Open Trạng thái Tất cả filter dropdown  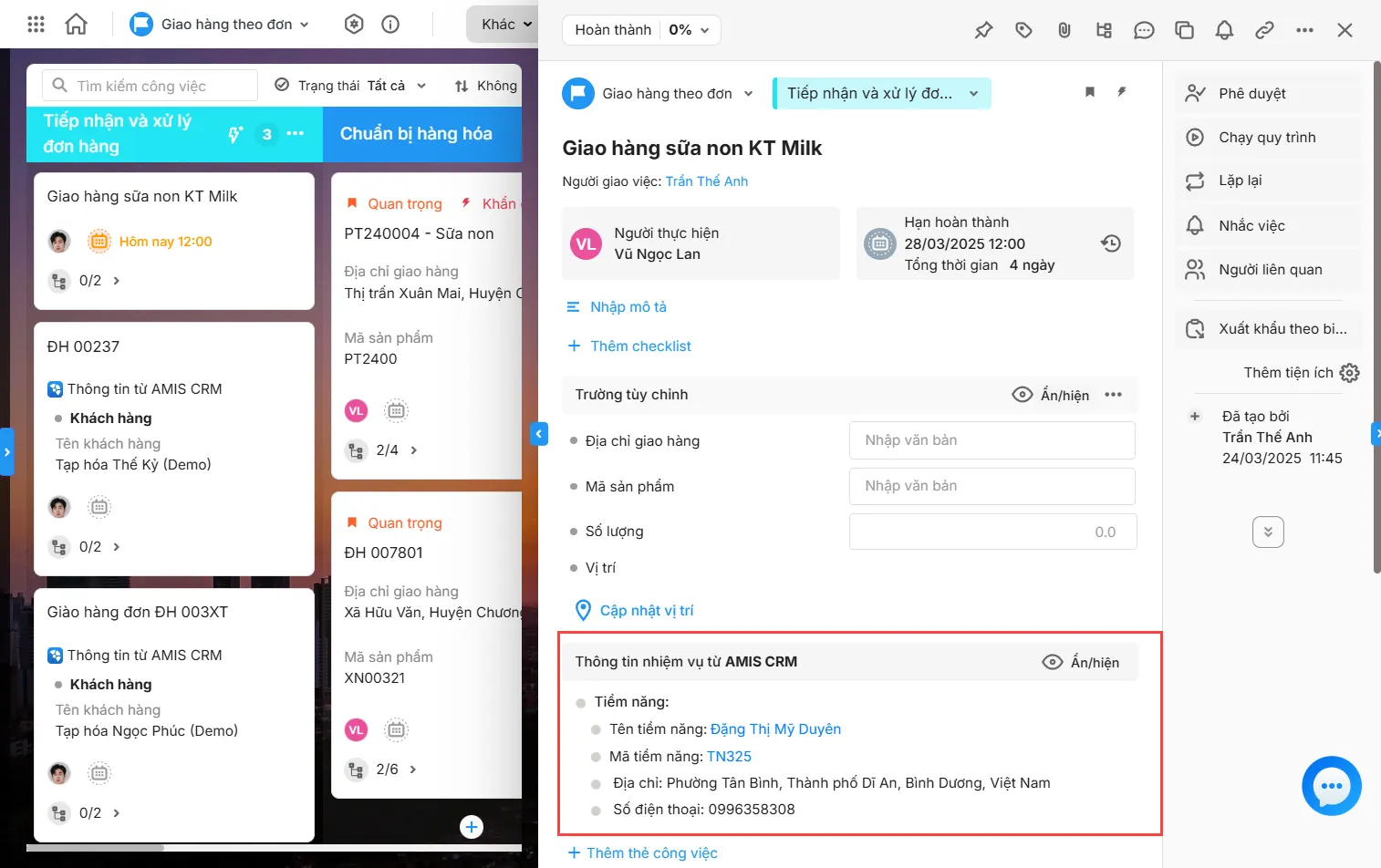pyautogui.click(x=351, y=86)
